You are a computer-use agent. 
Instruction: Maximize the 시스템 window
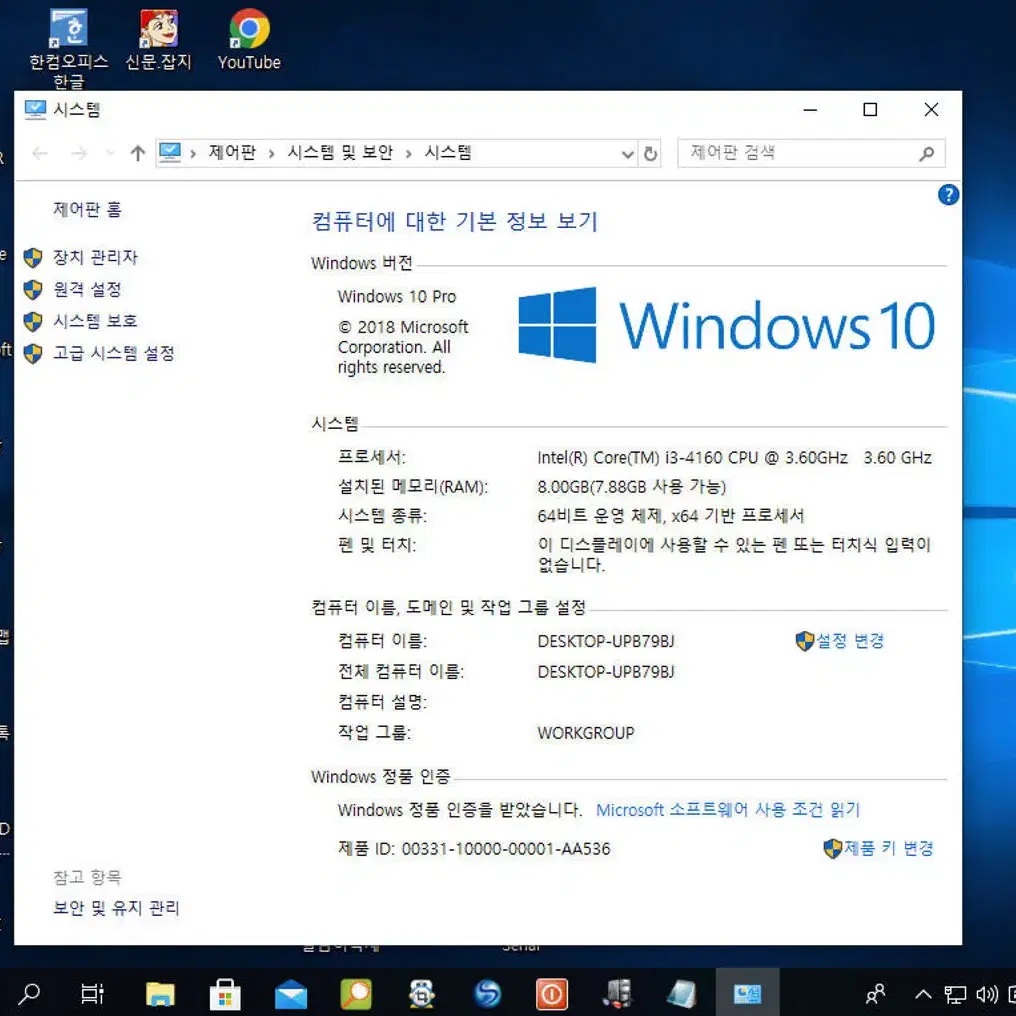point(870,110)
